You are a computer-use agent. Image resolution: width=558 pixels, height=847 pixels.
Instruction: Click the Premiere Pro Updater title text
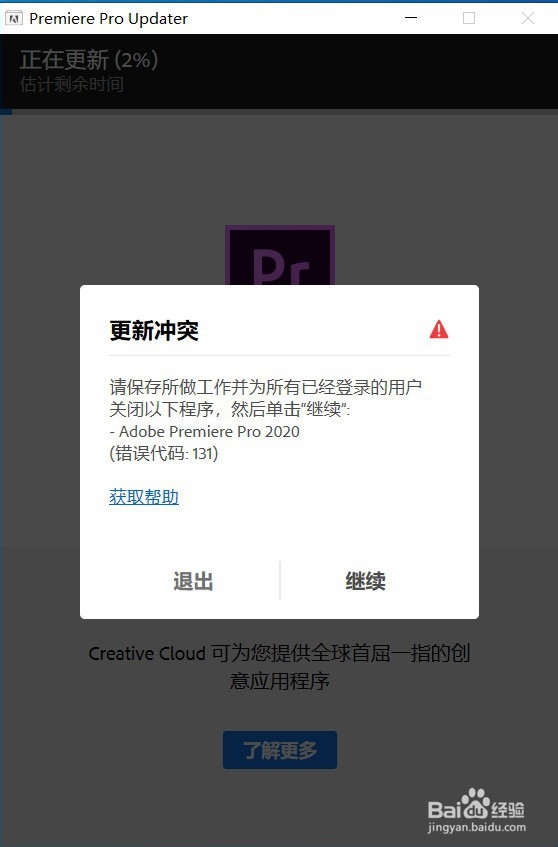point(109,19)
